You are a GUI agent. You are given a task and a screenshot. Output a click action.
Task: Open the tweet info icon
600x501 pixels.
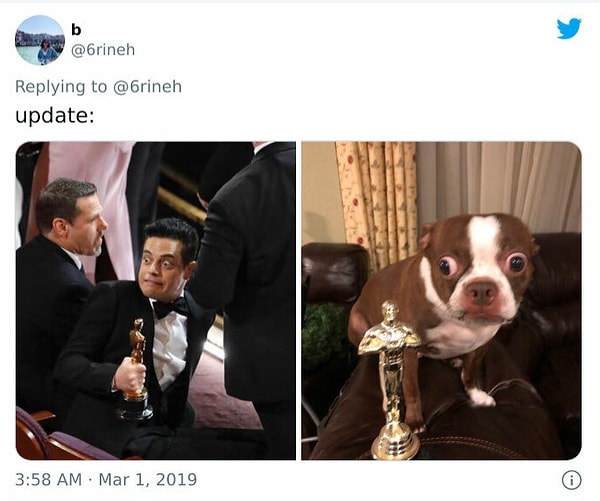pos(571,479)
